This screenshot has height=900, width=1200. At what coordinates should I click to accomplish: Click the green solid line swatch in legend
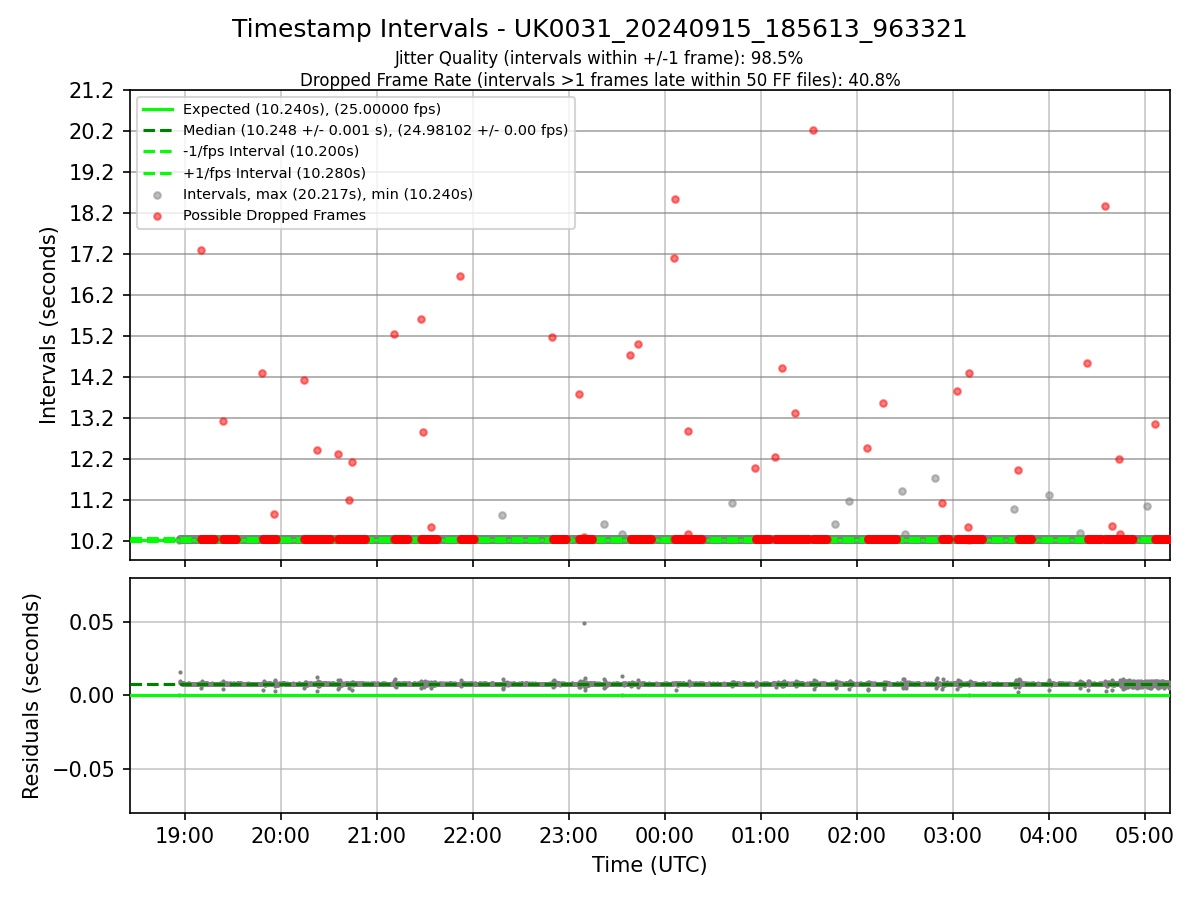[158, 109]
